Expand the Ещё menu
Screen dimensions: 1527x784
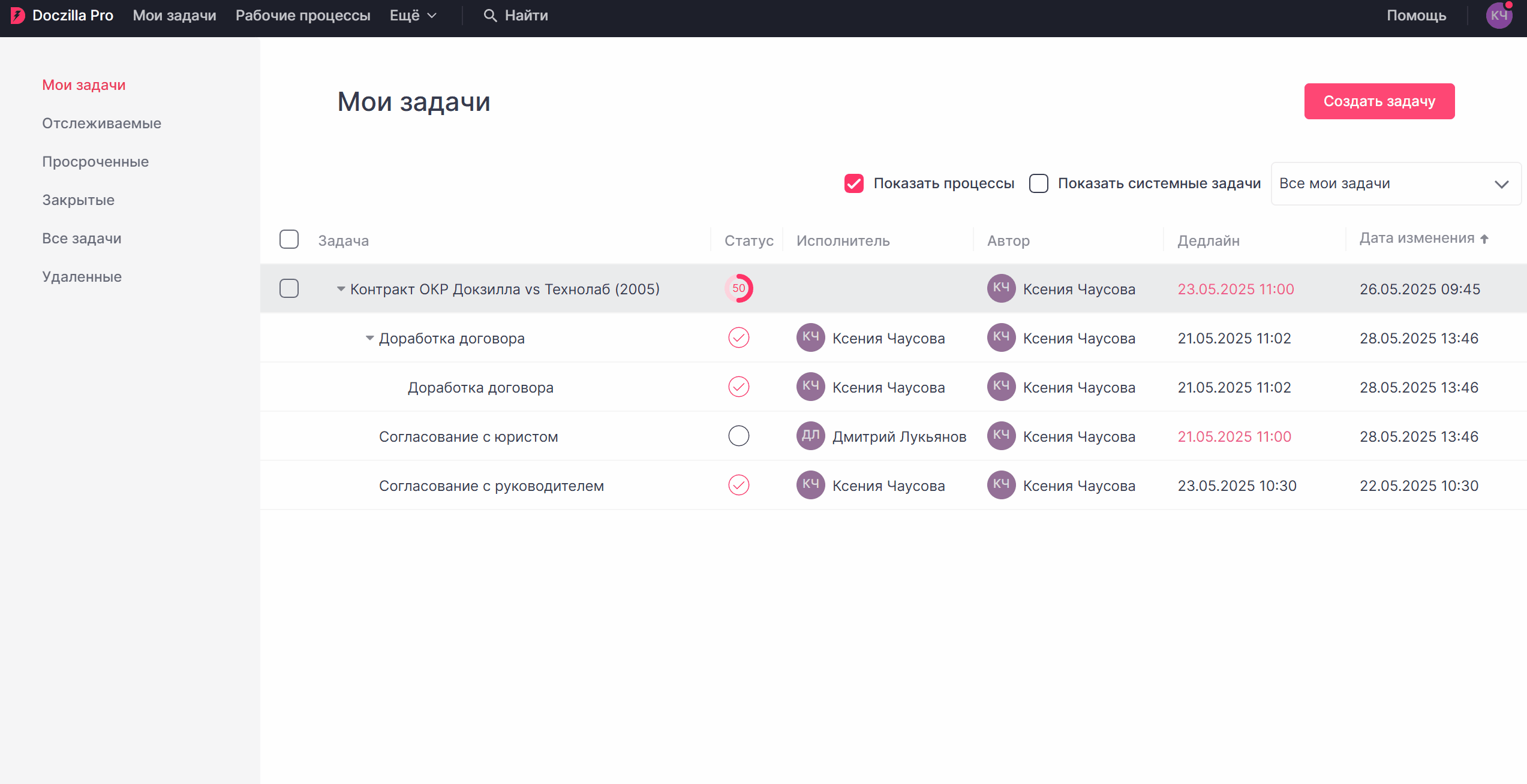[413, 16]
